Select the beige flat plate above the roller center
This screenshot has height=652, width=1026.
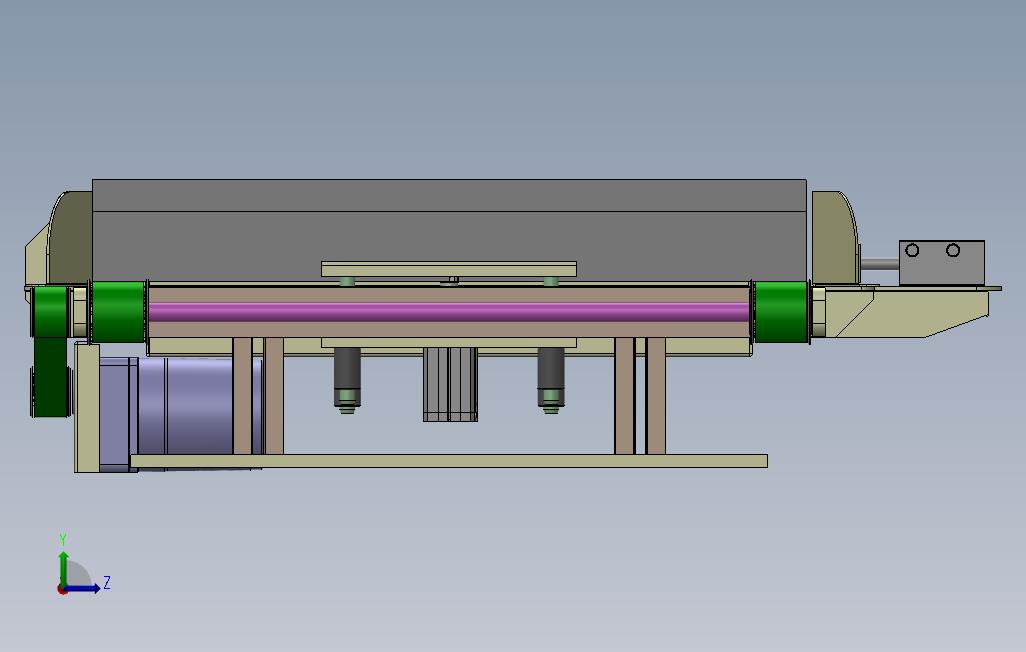(449, 269)
